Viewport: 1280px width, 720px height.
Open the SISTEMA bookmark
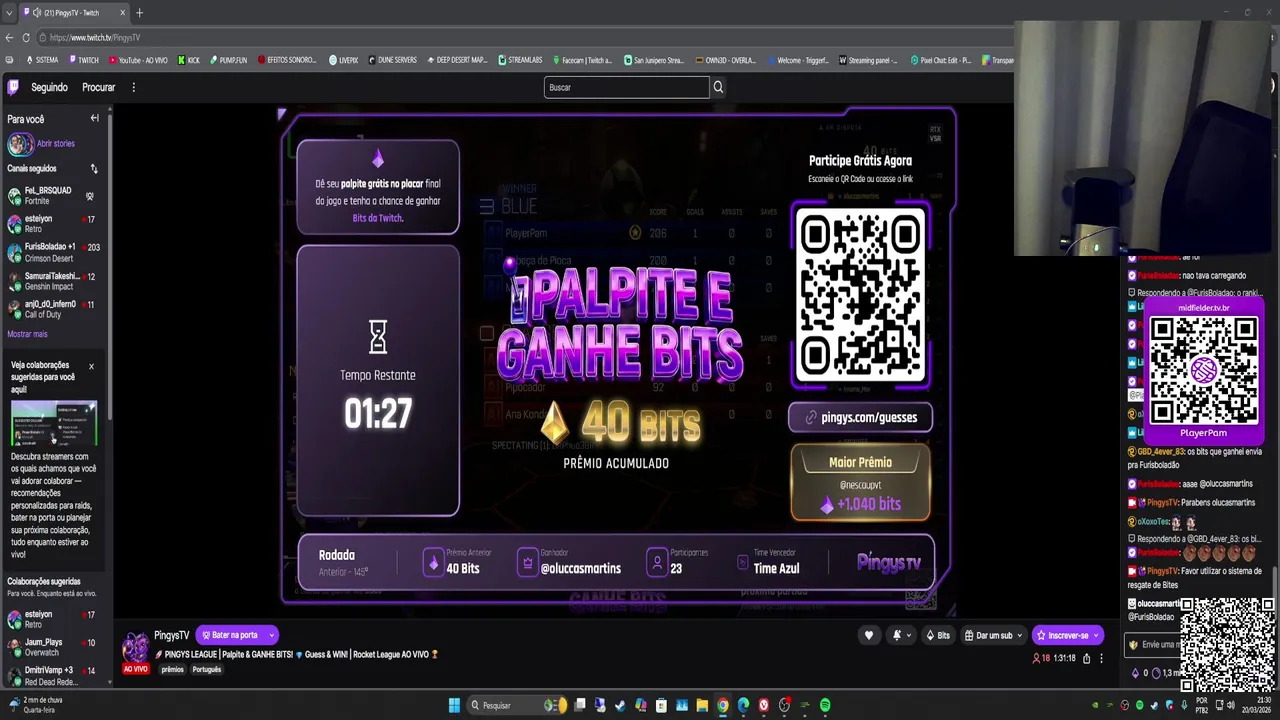42,60
